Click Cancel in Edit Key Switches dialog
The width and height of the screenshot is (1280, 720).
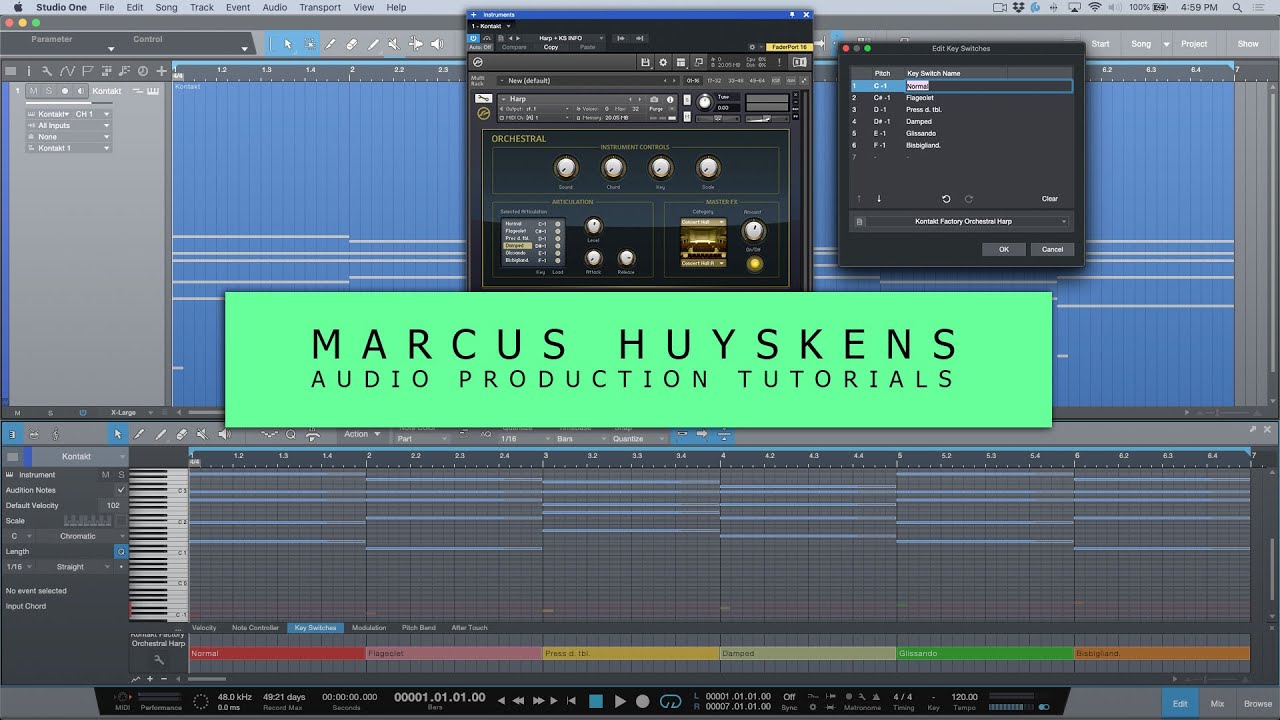(1052, 249)
